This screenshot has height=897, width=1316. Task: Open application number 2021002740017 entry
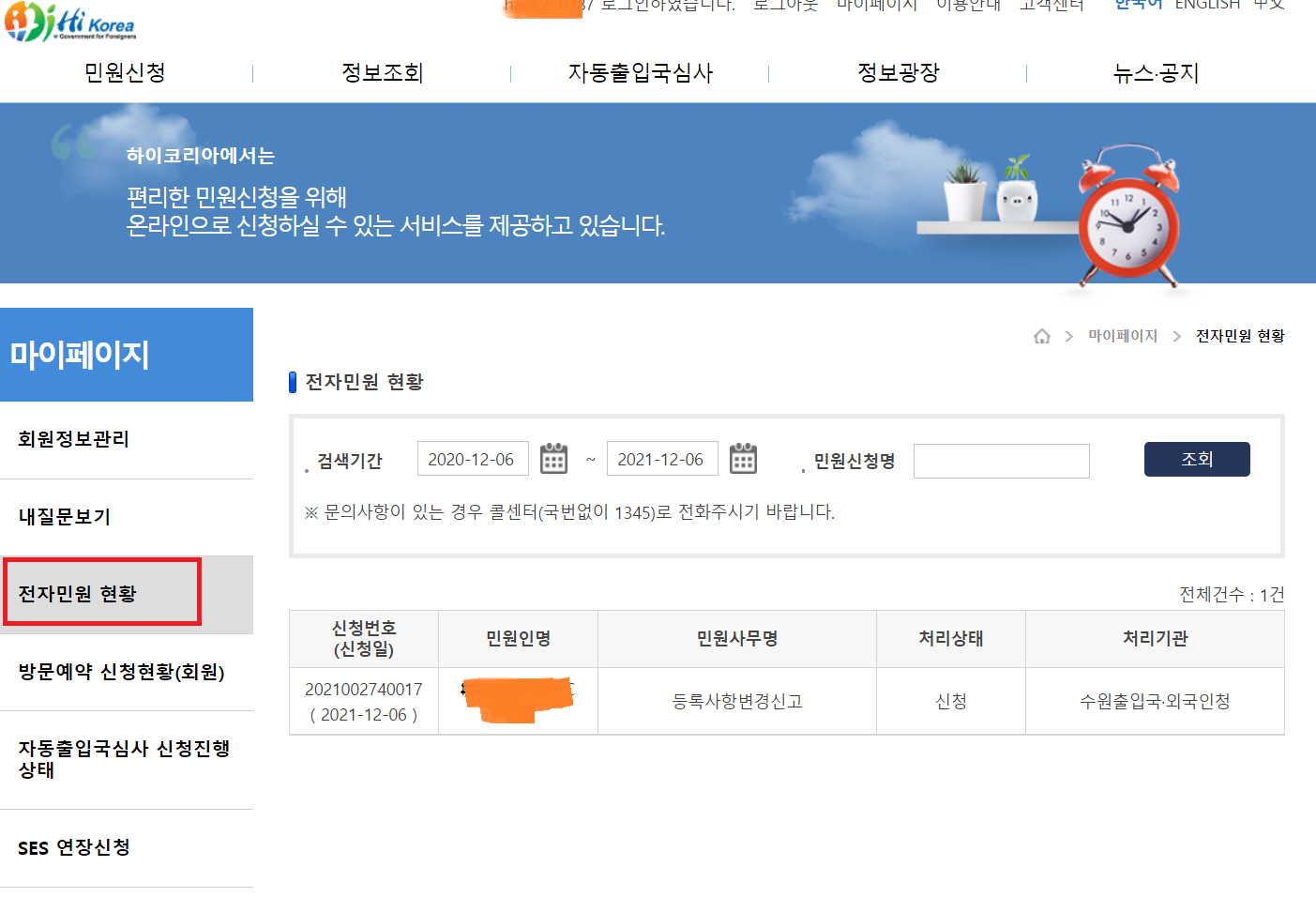pos(363,690)
